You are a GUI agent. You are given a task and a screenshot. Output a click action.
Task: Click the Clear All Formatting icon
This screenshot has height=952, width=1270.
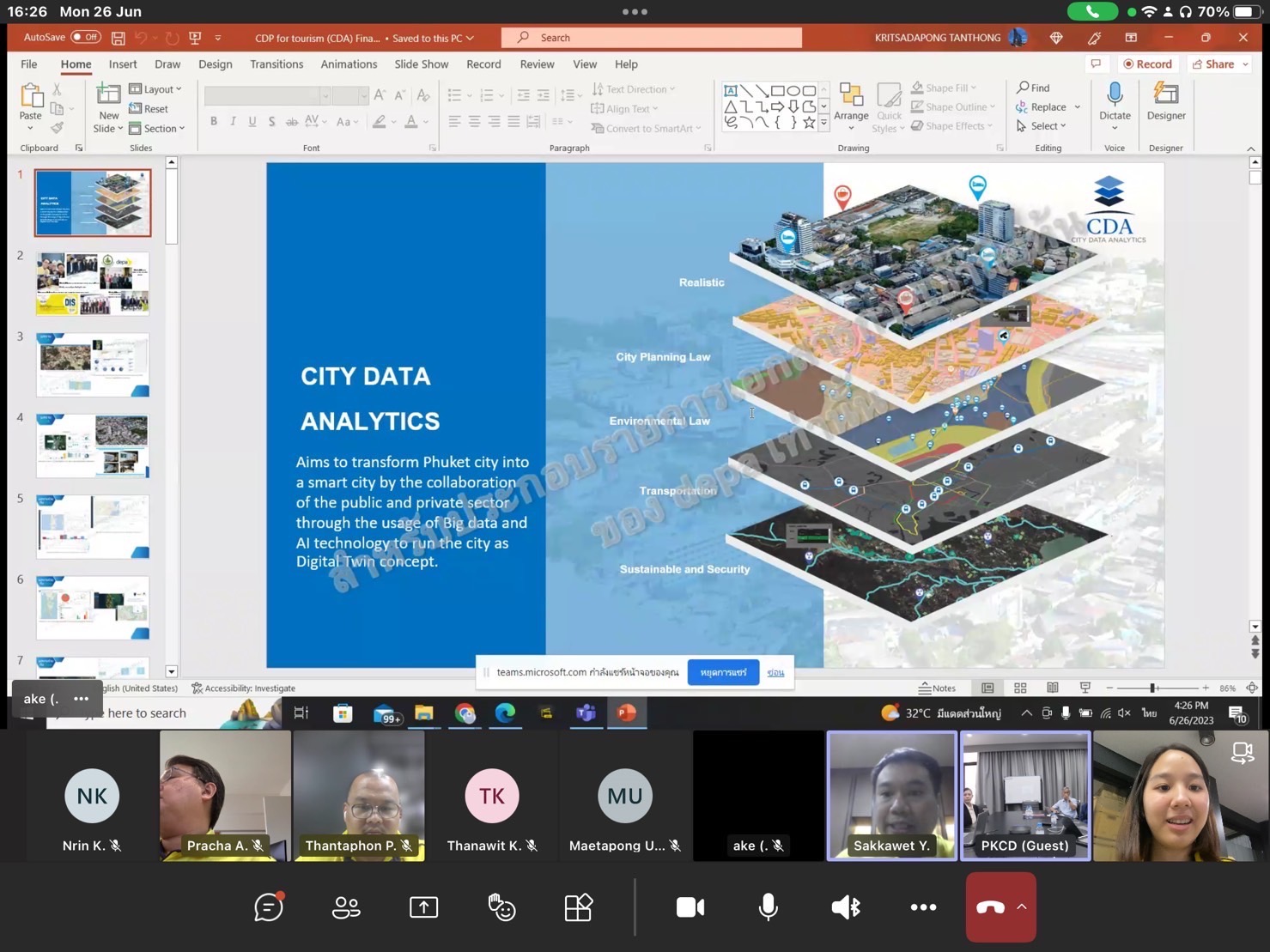pos(423,95)
